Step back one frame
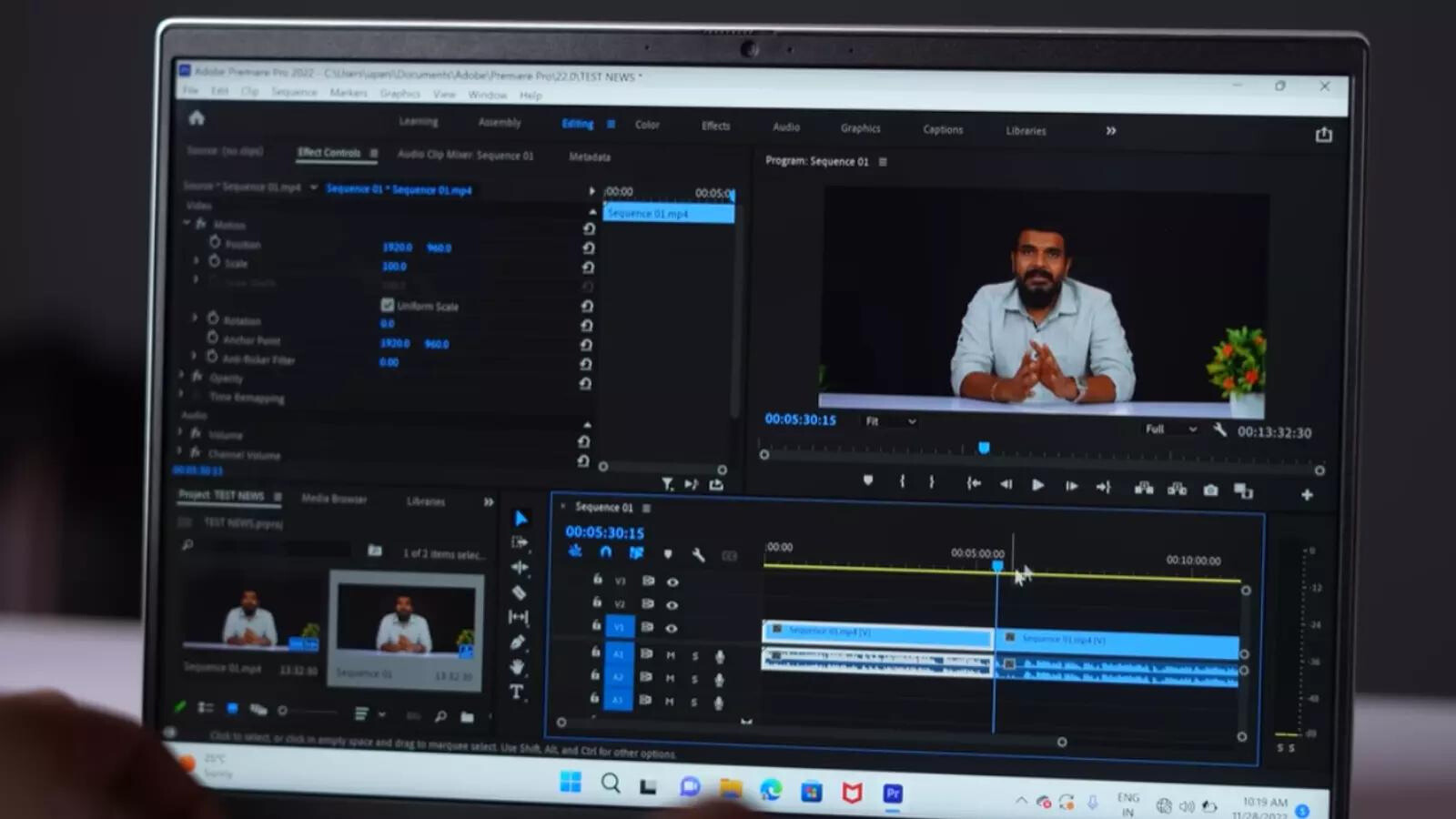Viewport: 1456px width, 819px height. pos(1006,484)
